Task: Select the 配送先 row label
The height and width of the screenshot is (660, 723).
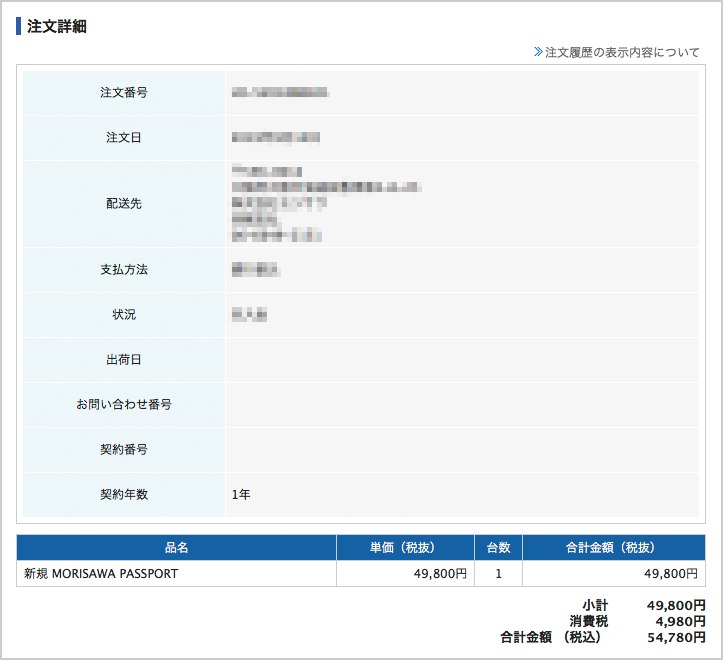Action: tap(124, 203)
